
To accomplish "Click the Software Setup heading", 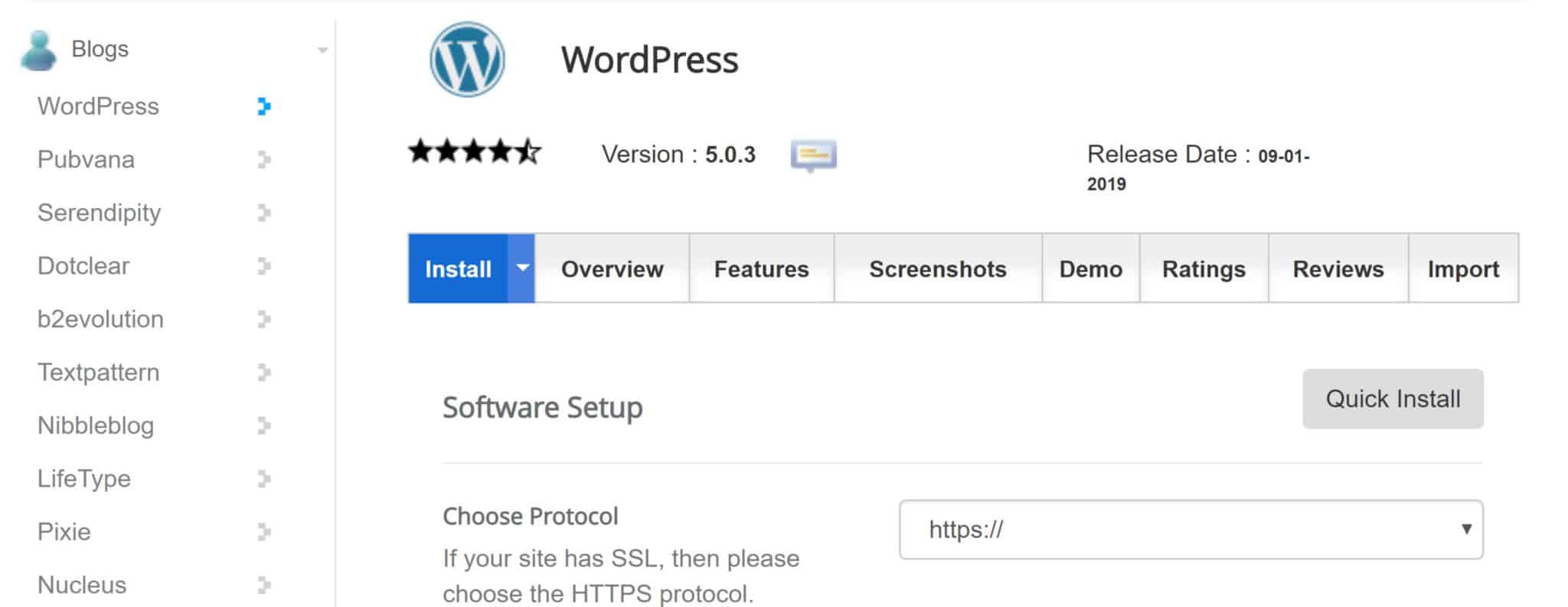I will (543, 408).
